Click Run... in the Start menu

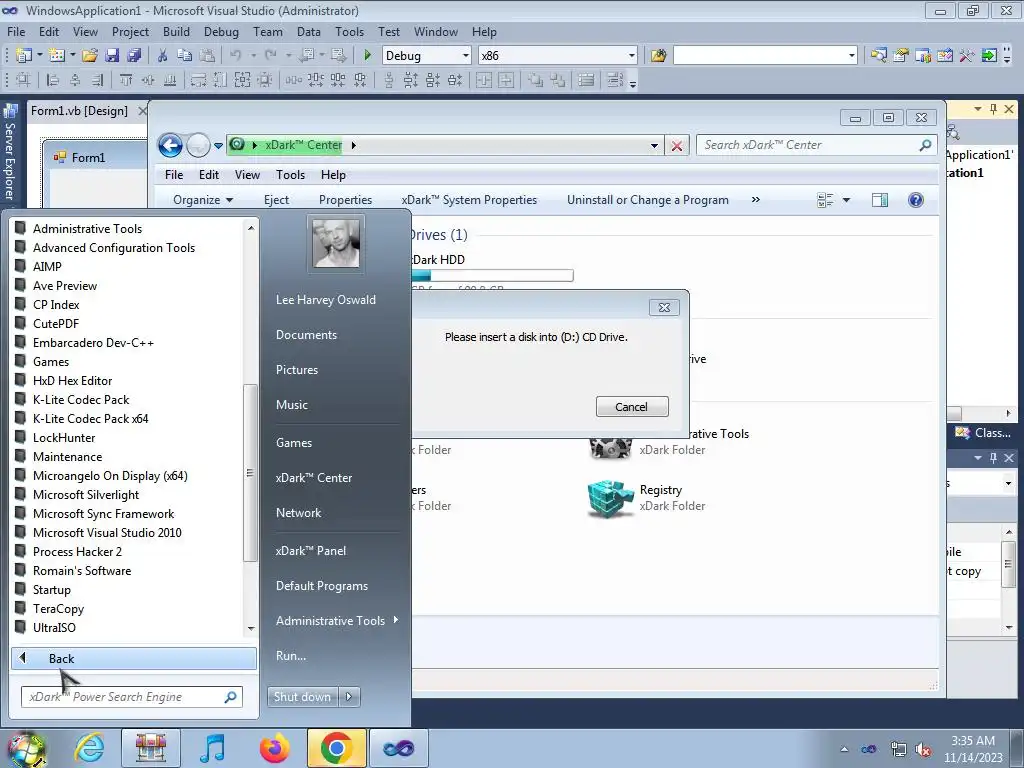click(x=291, y=656)
